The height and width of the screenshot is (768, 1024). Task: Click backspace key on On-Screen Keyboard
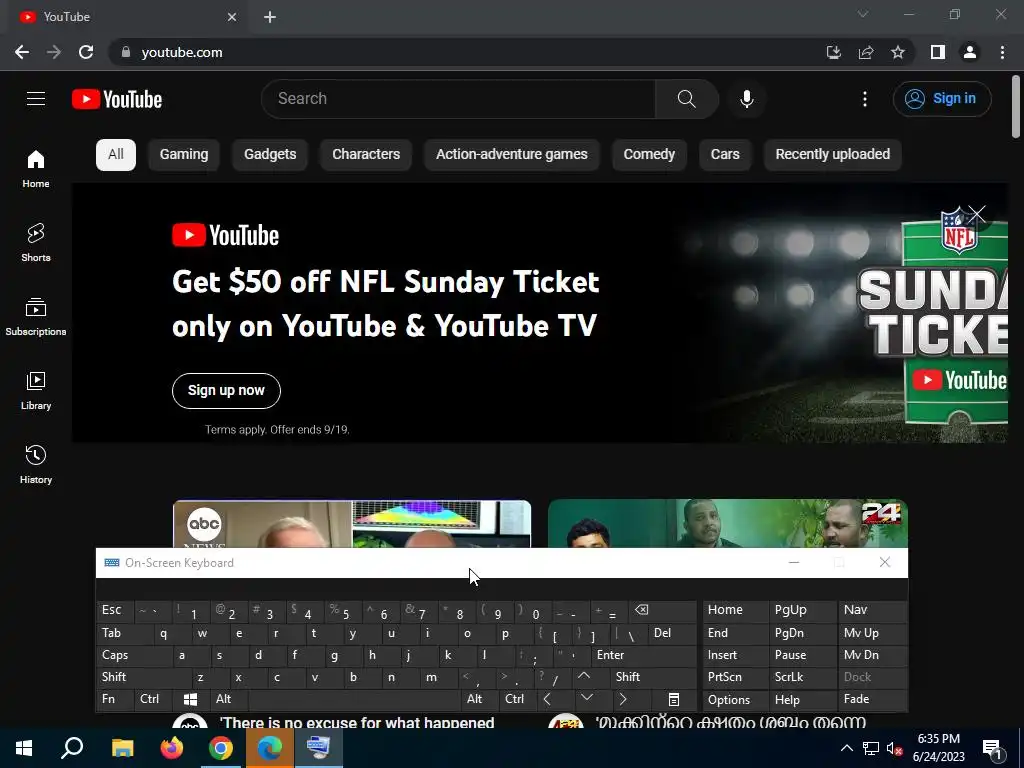click(660, 611)
